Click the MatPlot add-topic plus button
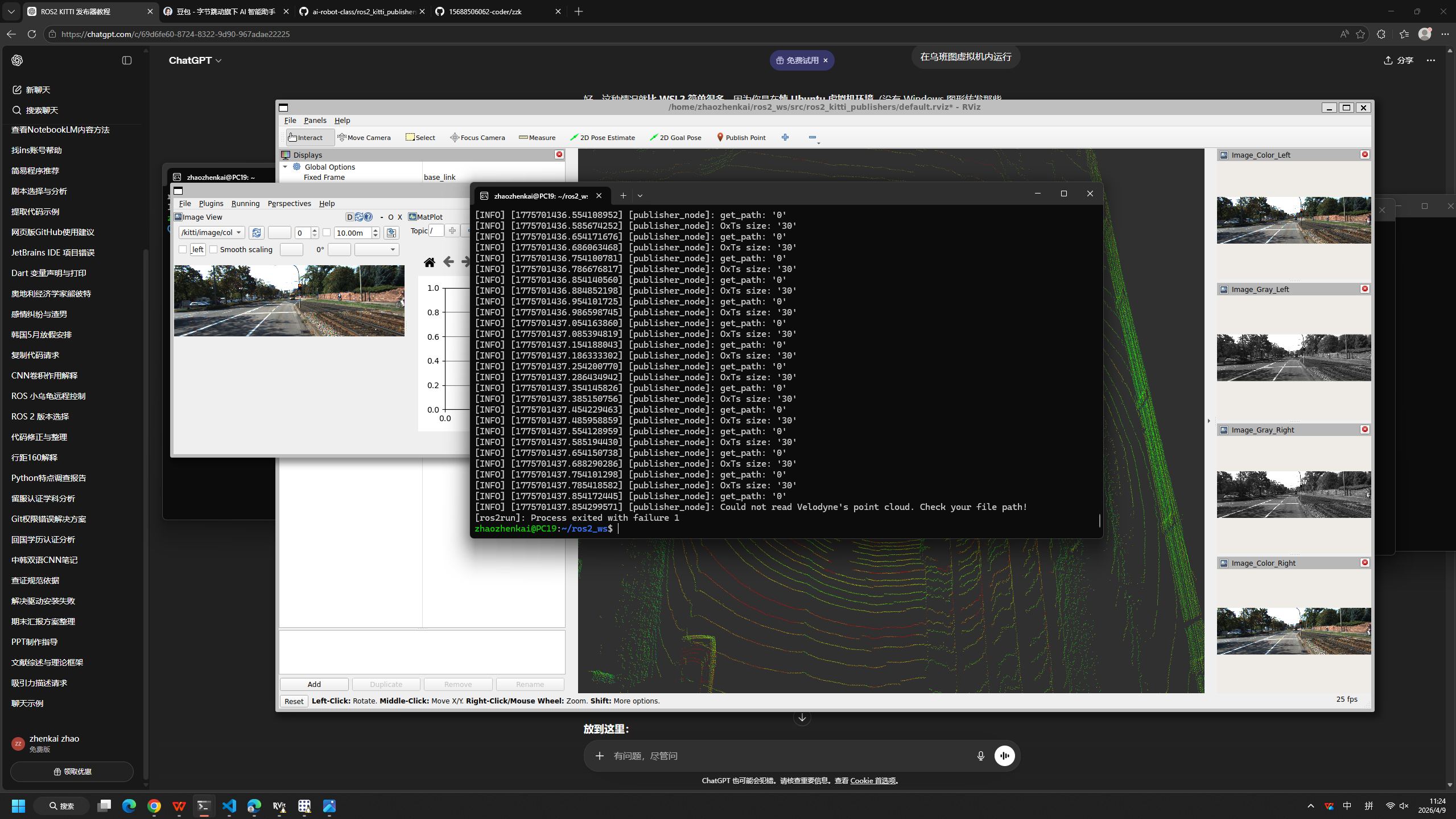Viewport: 1456px width, 819px height. 452,231
